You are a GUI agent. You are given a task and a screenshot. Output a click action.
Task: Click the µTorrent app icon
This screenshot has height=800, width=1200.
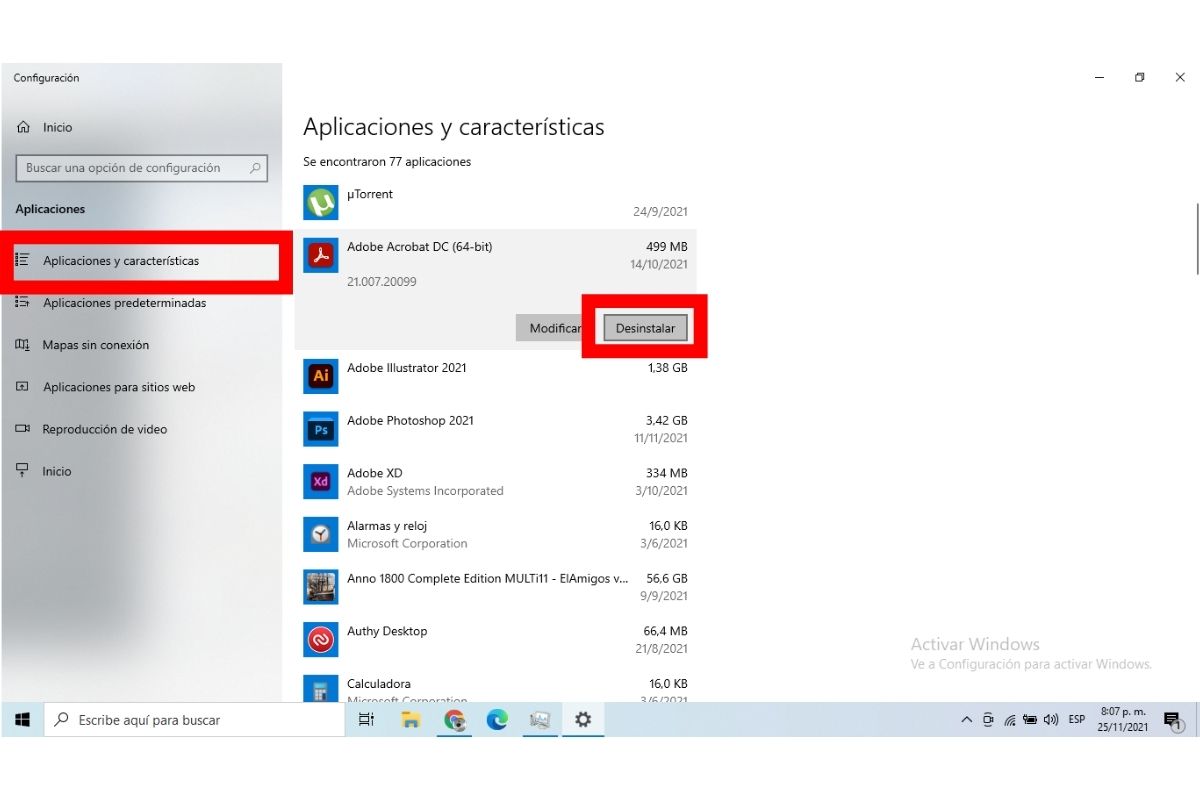click(x=321, y=203)
